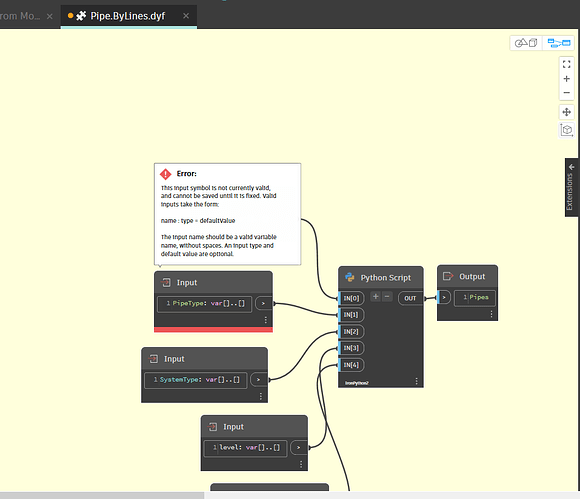Switch to graph view navigation
580x499 pixels.
click(x=559, y=43)
